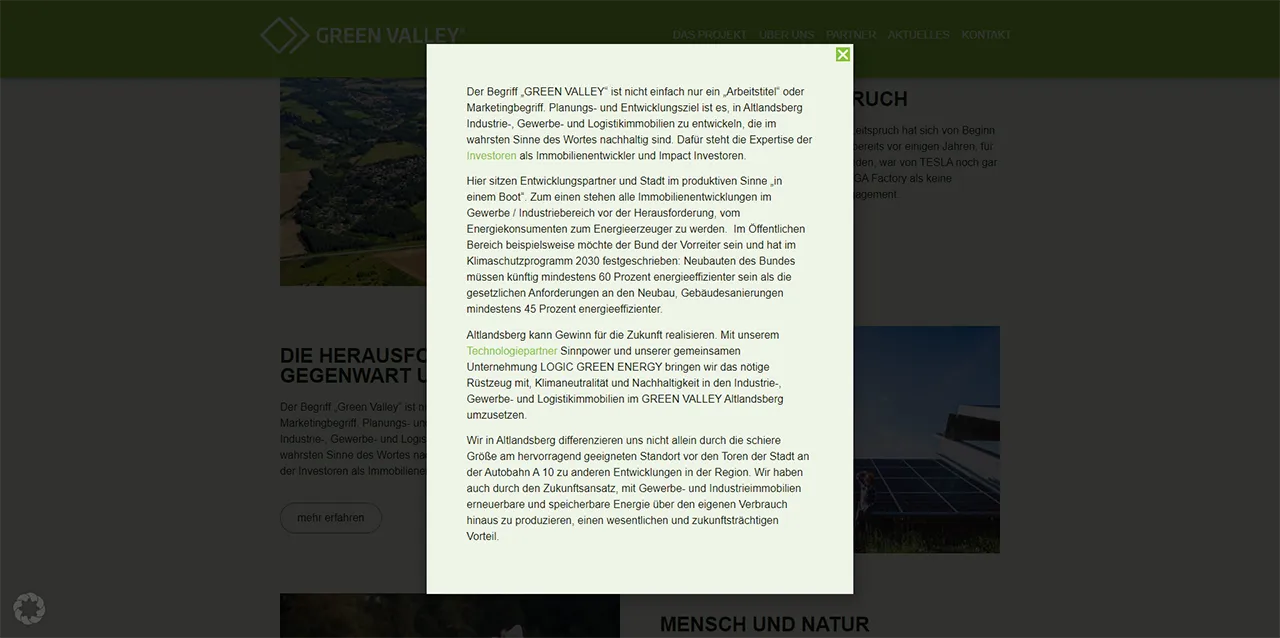Click the GREEN VALLEY logo text

389,36
